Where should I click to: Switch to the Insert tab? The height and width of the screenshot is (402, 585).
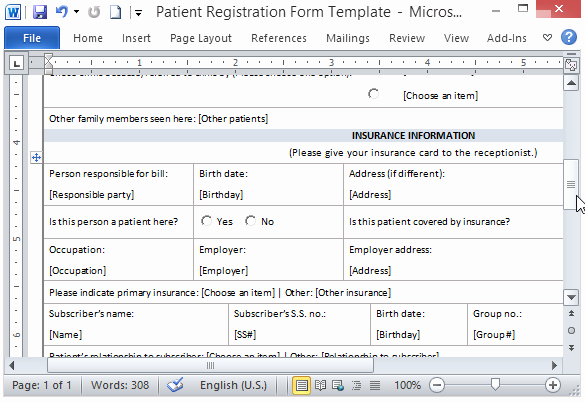(136, 38)
